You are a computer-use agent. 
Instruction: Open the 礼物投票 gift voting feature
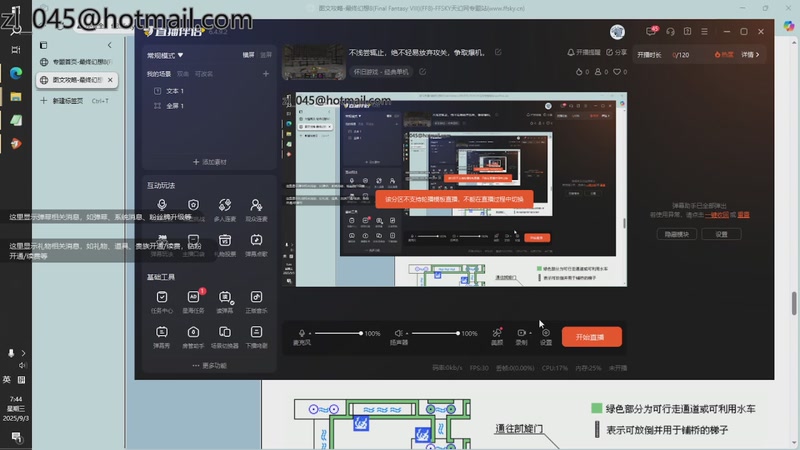click(x=225, y=244)
